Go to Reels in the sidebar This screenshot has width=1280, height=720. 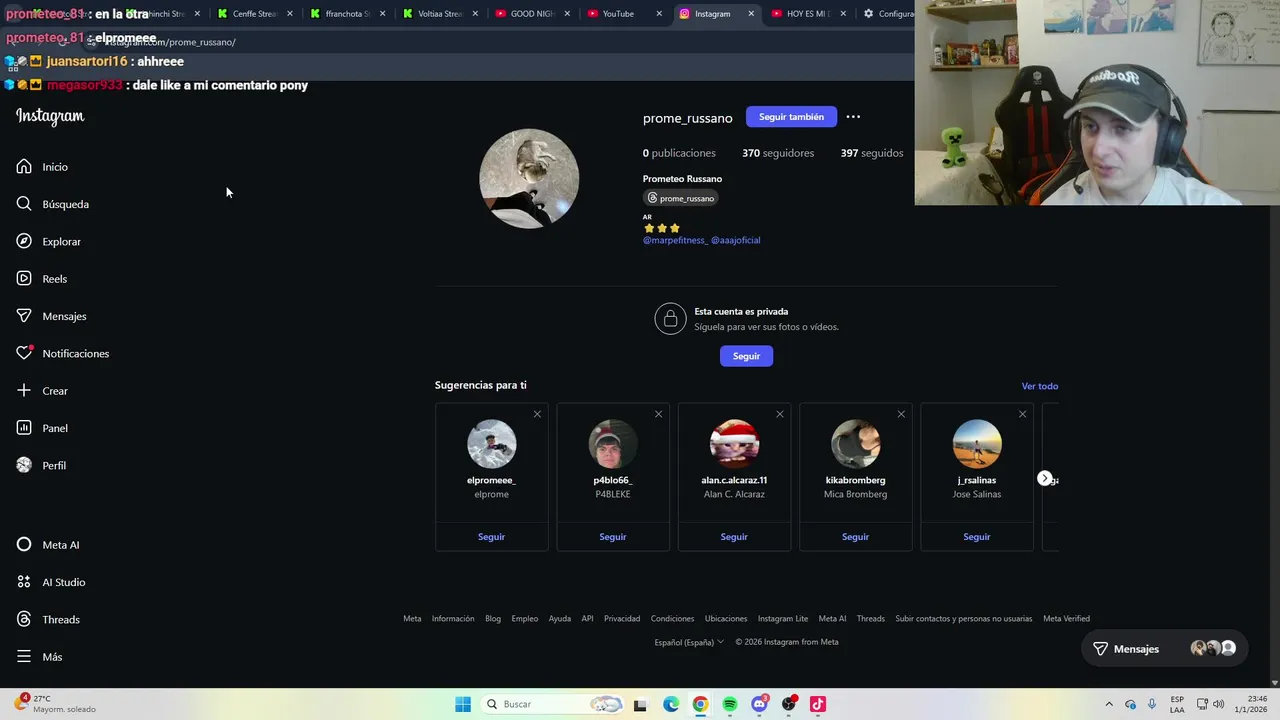point(42,279)
